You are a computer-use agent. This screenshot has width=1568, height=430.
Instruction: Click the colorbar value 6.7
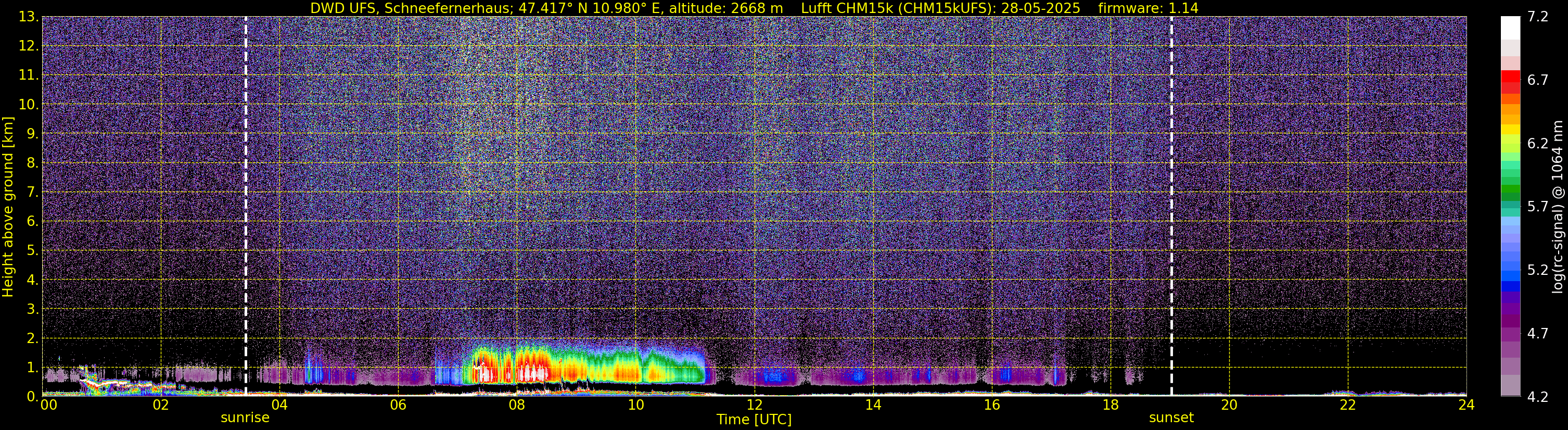point(1538,80)
